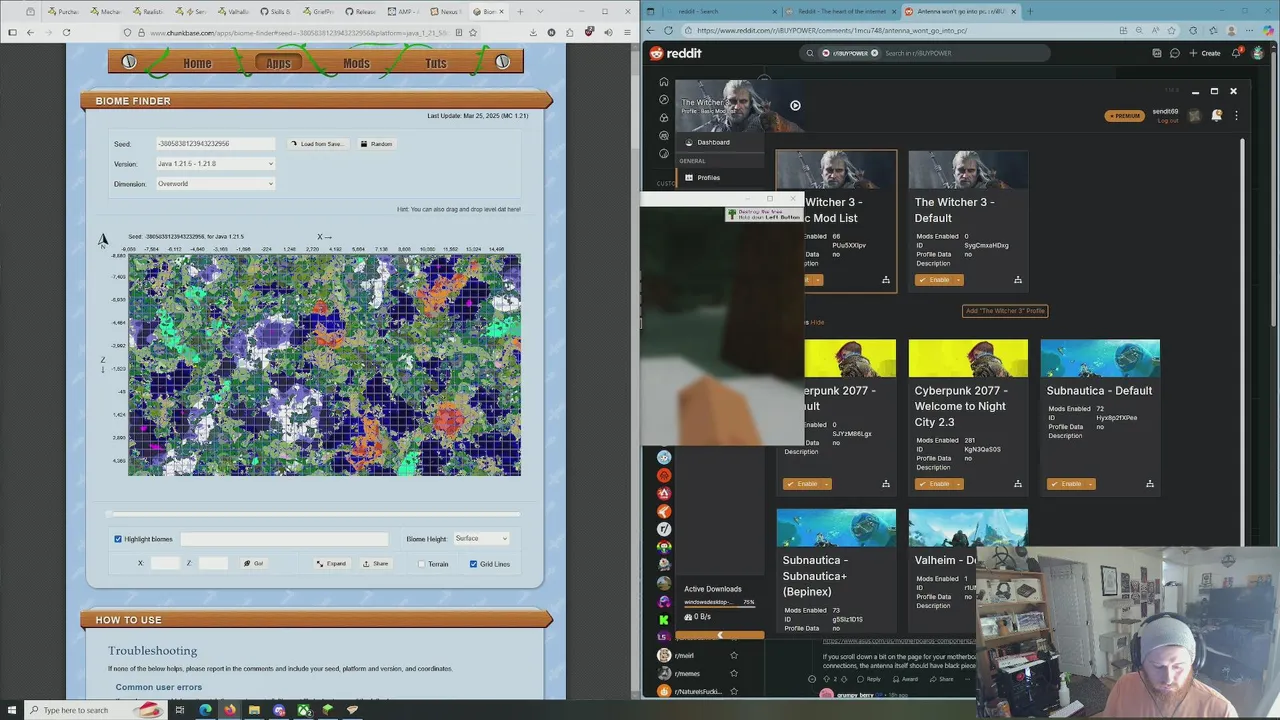The width and height of the screenshot is (1280, 720).
Task: Open the Apps menu on Chunkbase
Action: tap(278, 63)
